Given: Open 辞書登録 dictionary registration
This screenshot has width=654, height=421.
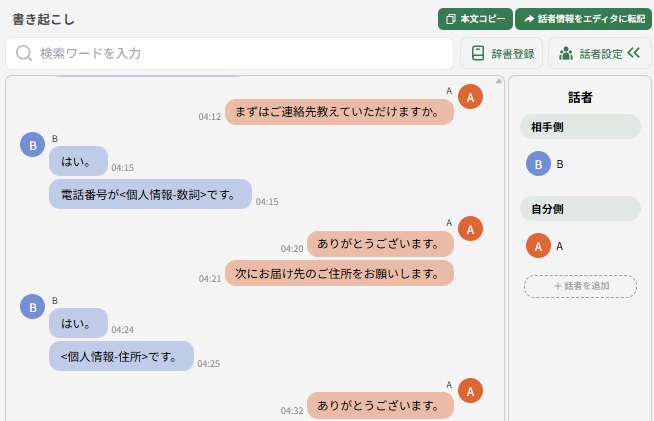Looking at the screenshot, I should click(x=501, y=53).
